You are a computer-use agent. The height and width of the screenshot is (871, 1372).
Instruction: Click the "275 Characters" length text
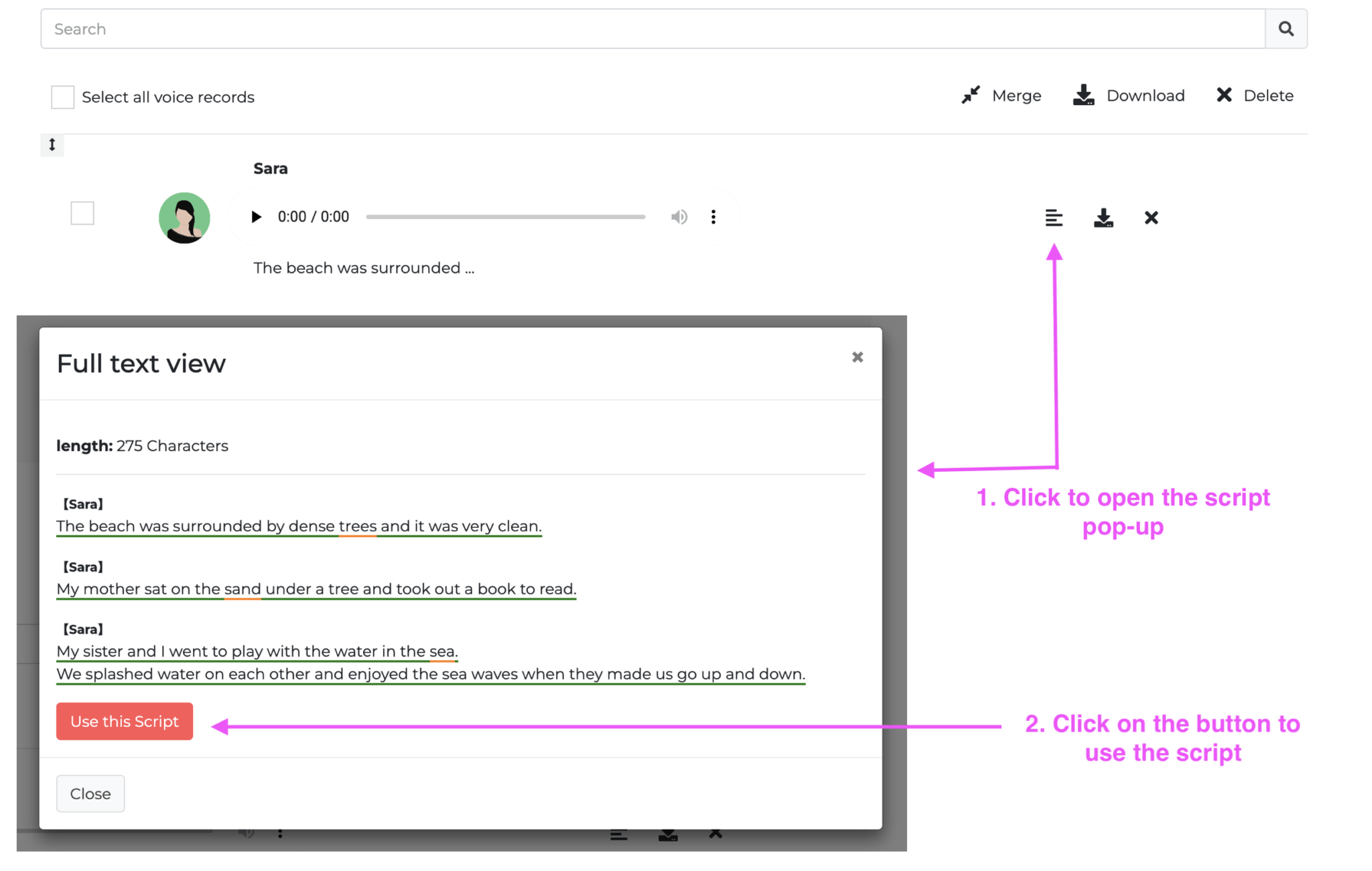point(172,446)
